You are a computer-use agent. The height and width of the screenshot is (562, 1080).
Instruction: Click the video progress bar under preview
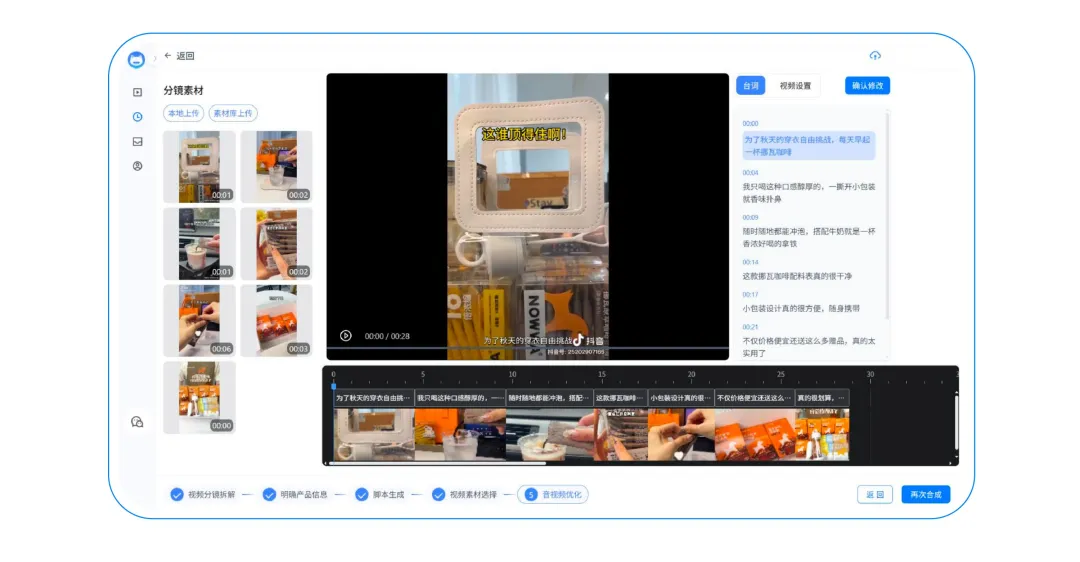point(527,349)
